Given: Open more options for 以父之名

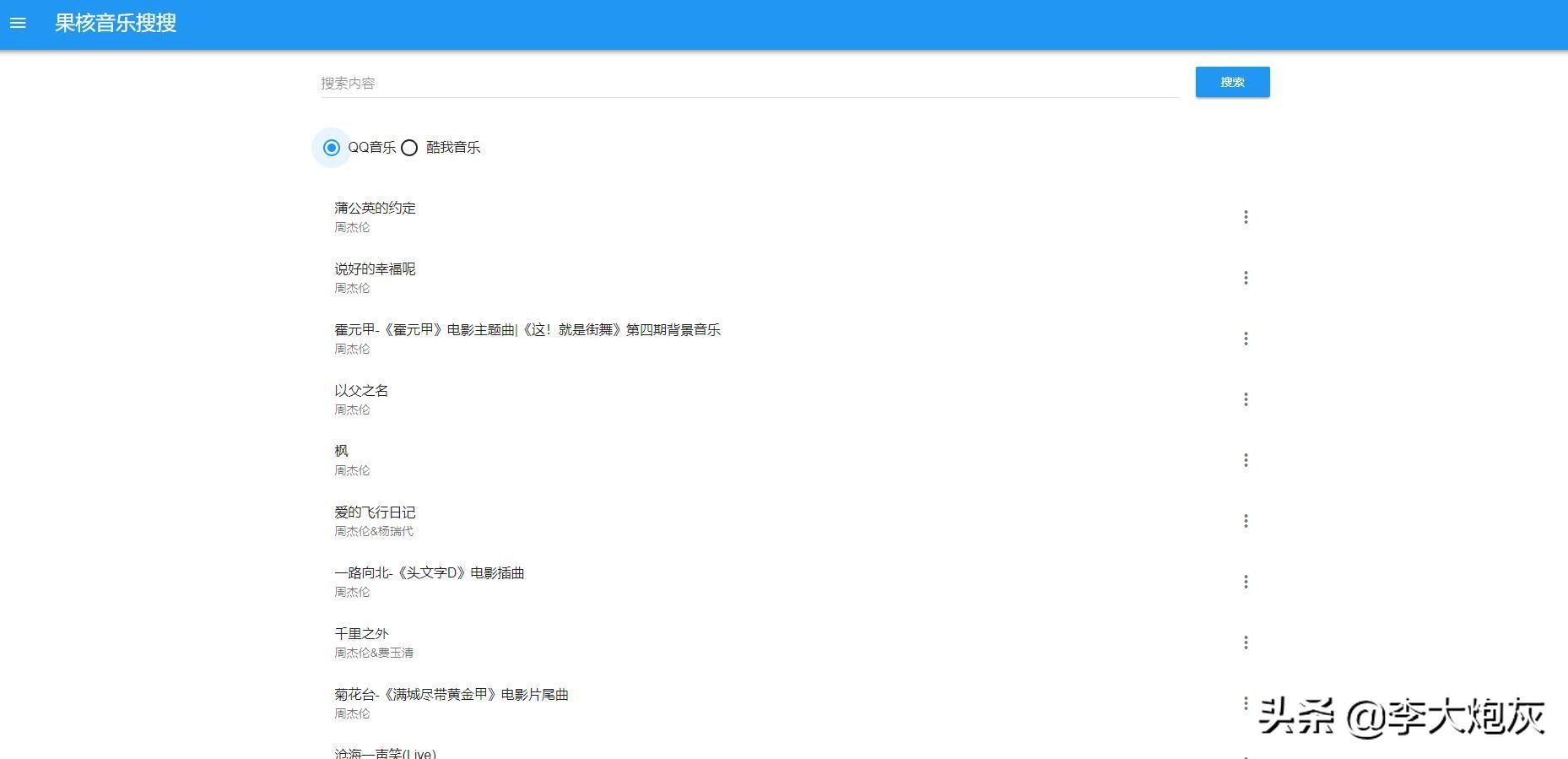Looking at the screenshot, I should click(x=1246, y=399).
